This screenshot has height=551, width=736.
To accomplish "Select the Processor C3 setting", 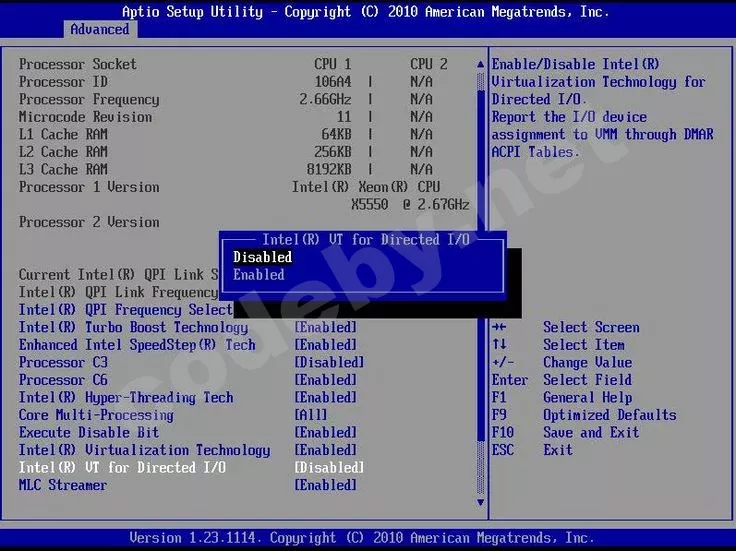I will (x=63, y=362).
